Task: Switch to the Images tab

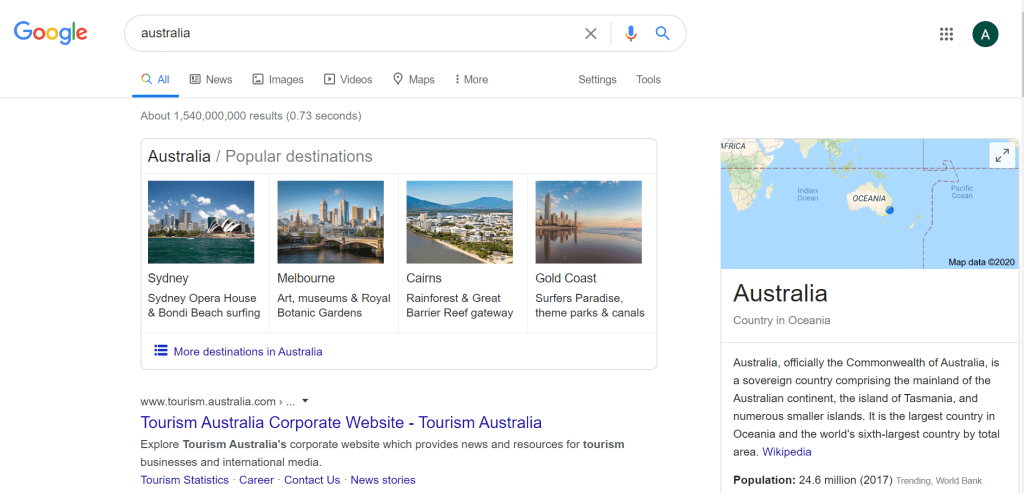Action: (x=278, y=80)
